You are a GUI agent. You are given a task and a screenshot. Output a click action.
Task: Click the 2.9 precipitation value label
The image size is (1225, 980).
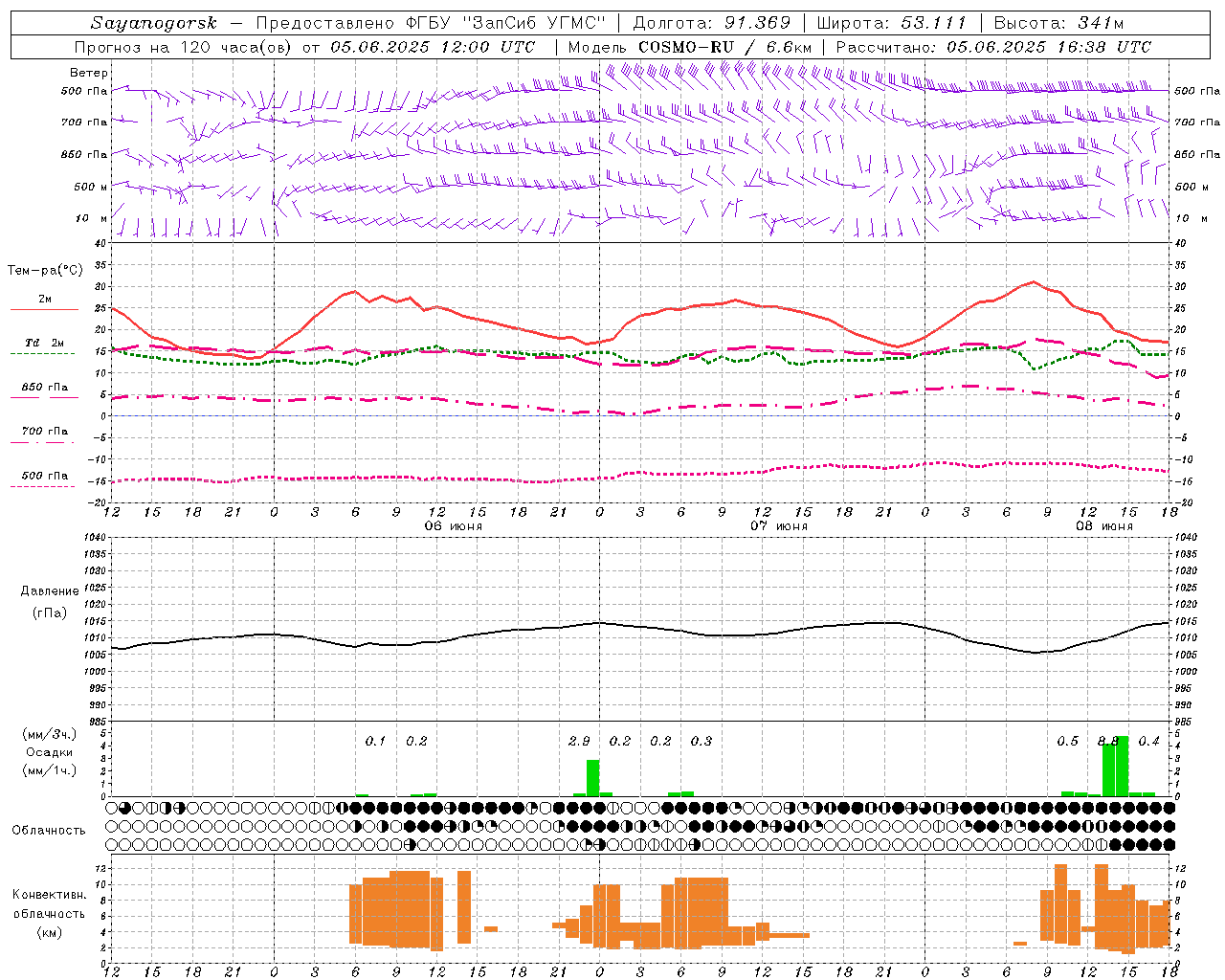click(579, 741)
